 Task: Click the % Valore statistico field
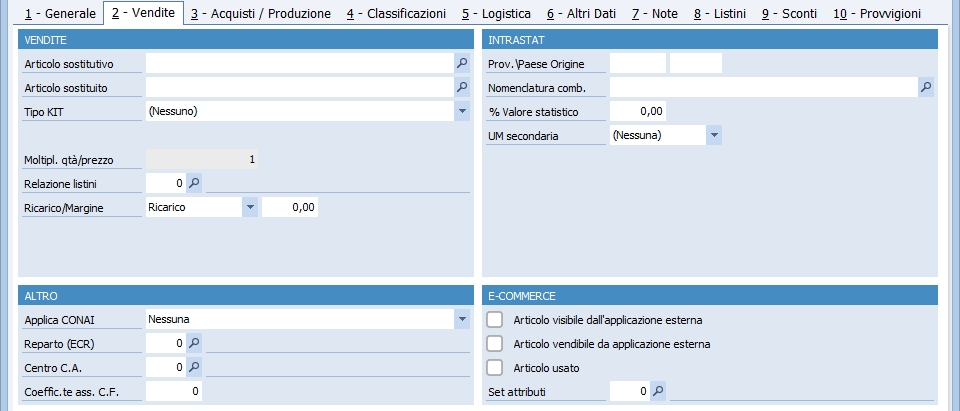pyautogui.click(x=638, y=111)
